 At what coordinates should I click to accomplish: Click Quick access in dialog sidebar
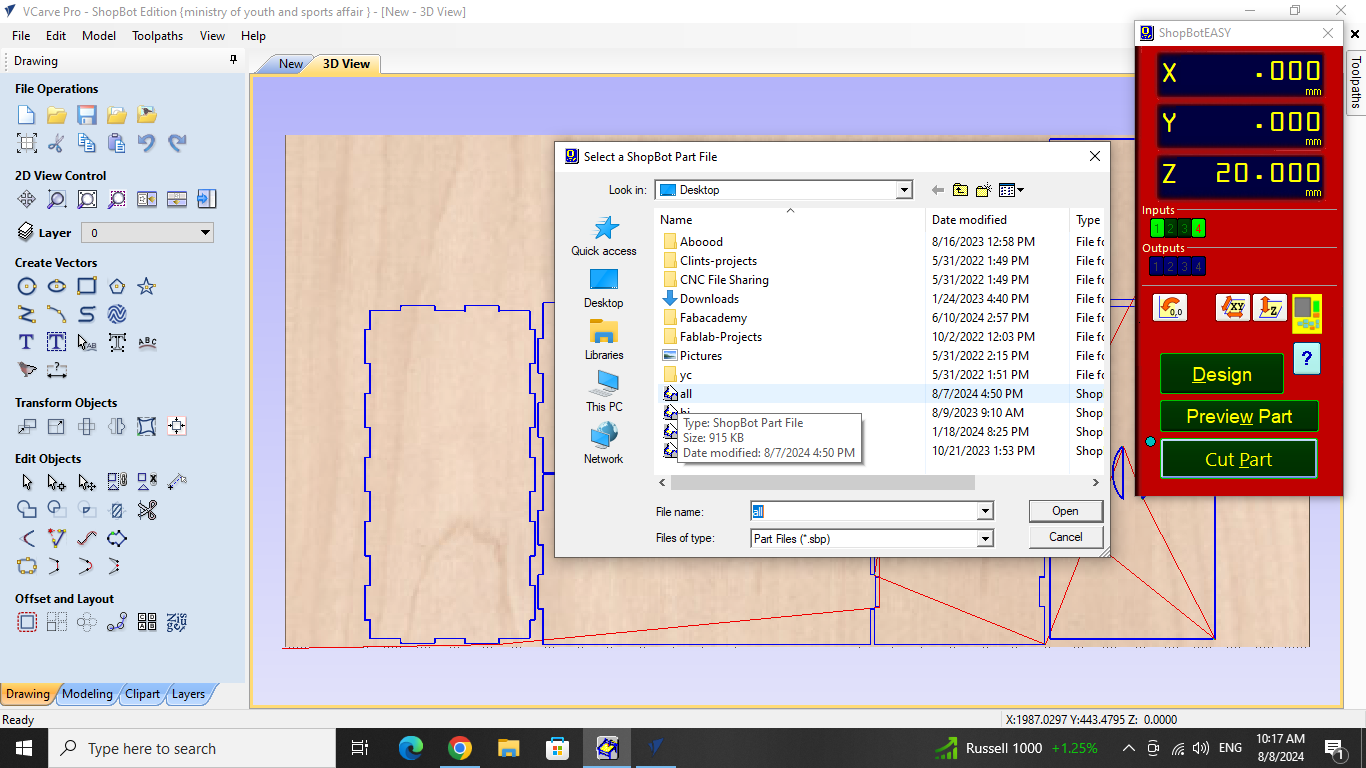pos(604,237)
